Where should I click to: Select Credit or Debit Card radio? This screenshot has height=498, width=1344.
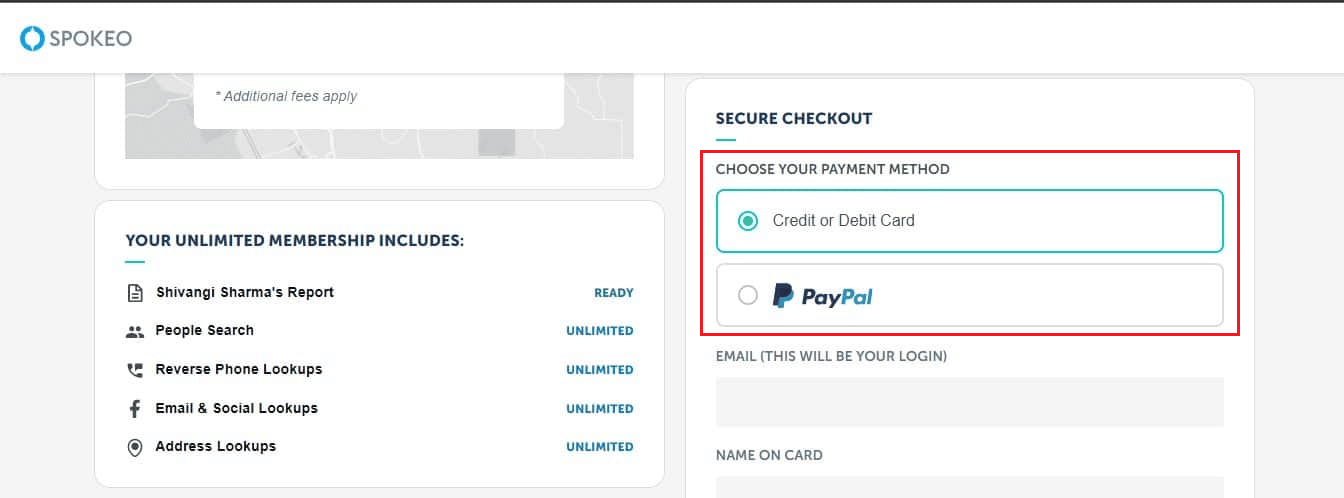point(747,221)
